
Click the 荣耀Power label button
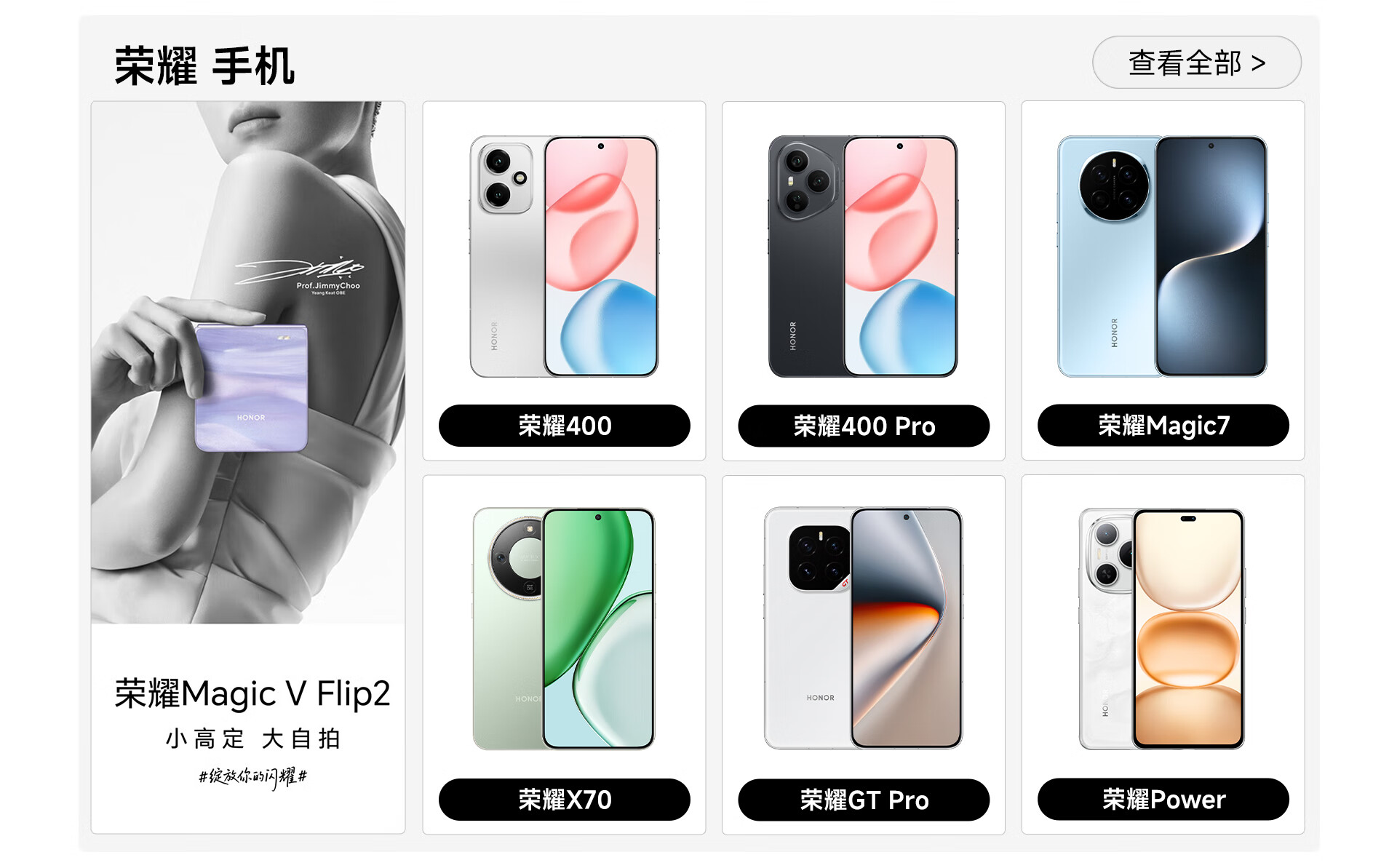pyautogui.click(x=1163, y=800)
